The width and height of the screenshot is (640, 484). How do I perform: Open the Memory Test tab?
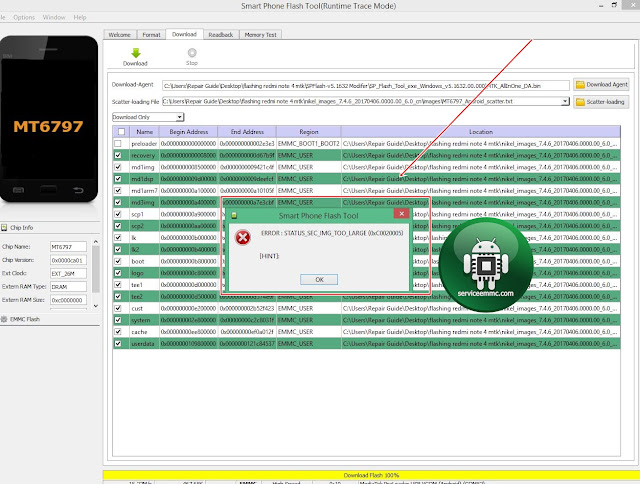(260, 35)
